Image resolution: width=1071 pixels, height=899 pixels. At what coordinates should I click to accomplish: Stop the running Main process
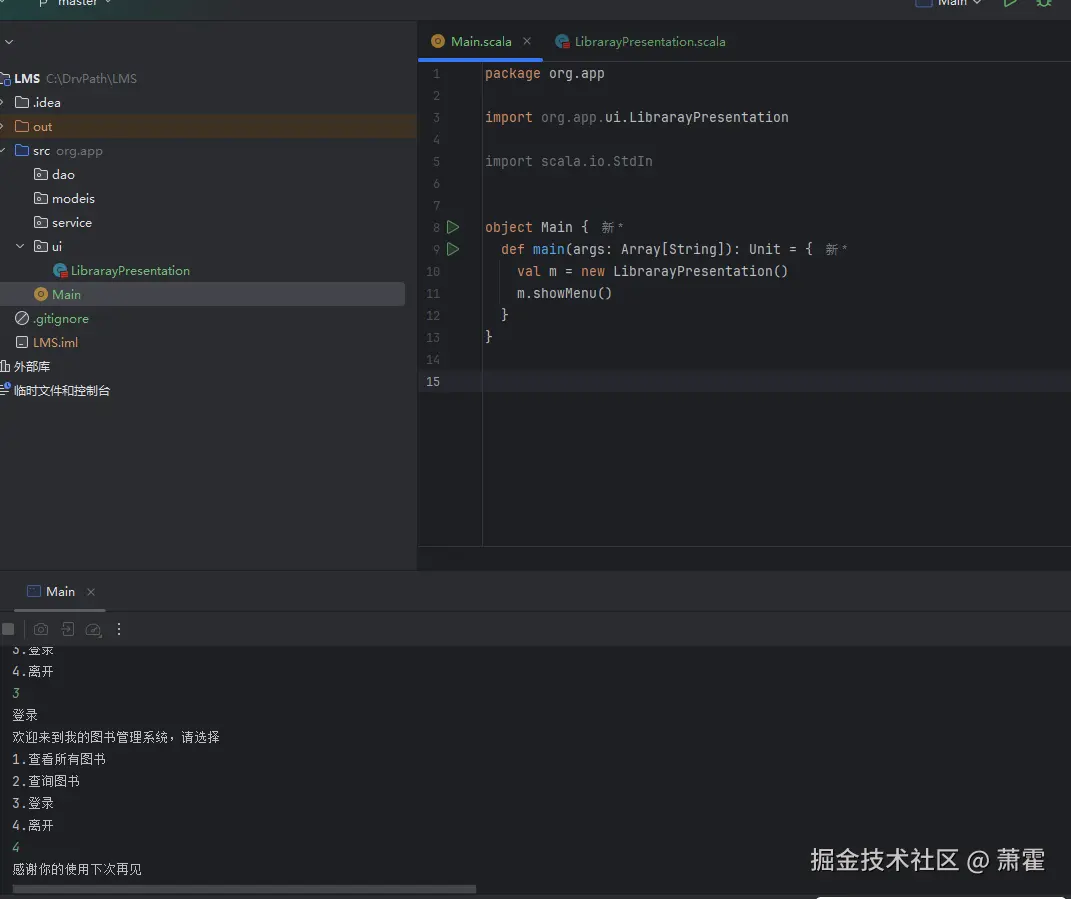[8, 629]
